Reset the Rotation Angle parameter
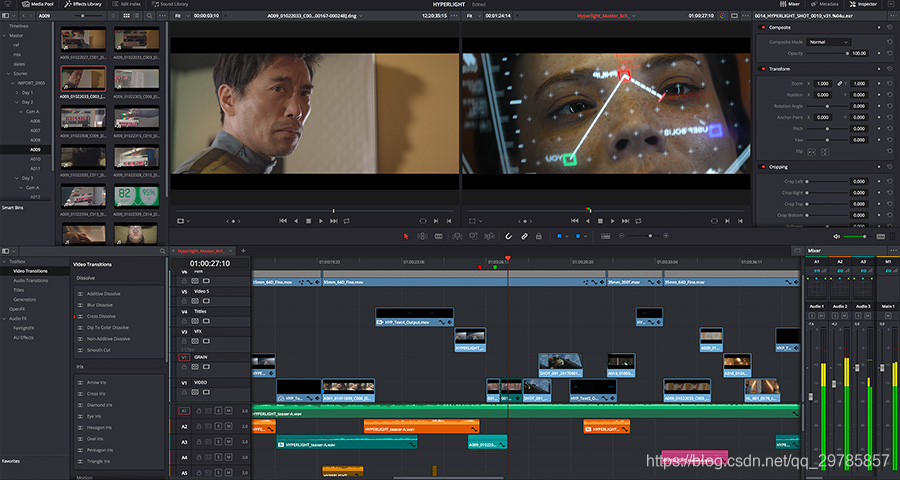 point(889,106)
